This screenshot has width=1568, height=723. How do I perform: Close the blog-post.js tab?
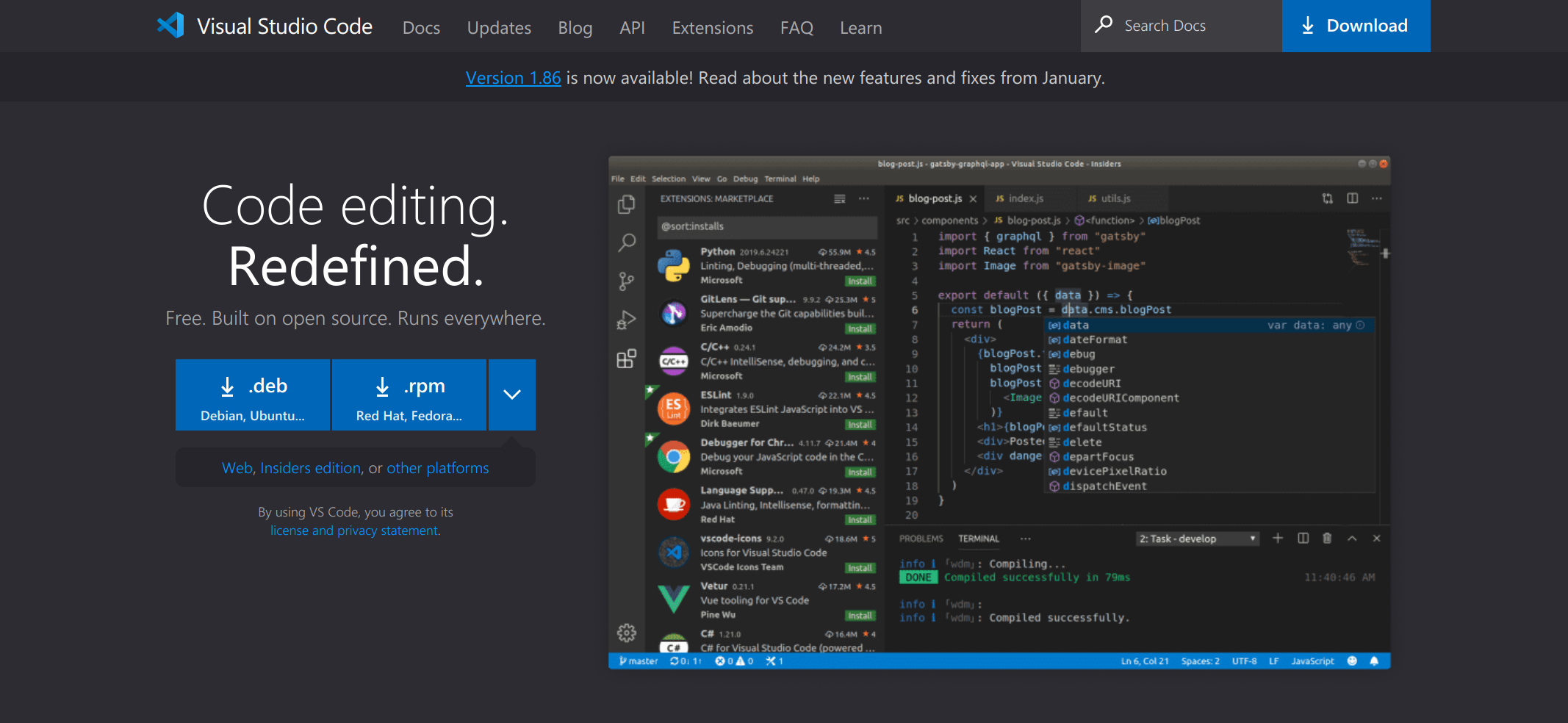pyautogui.click(x=973, y=199)
